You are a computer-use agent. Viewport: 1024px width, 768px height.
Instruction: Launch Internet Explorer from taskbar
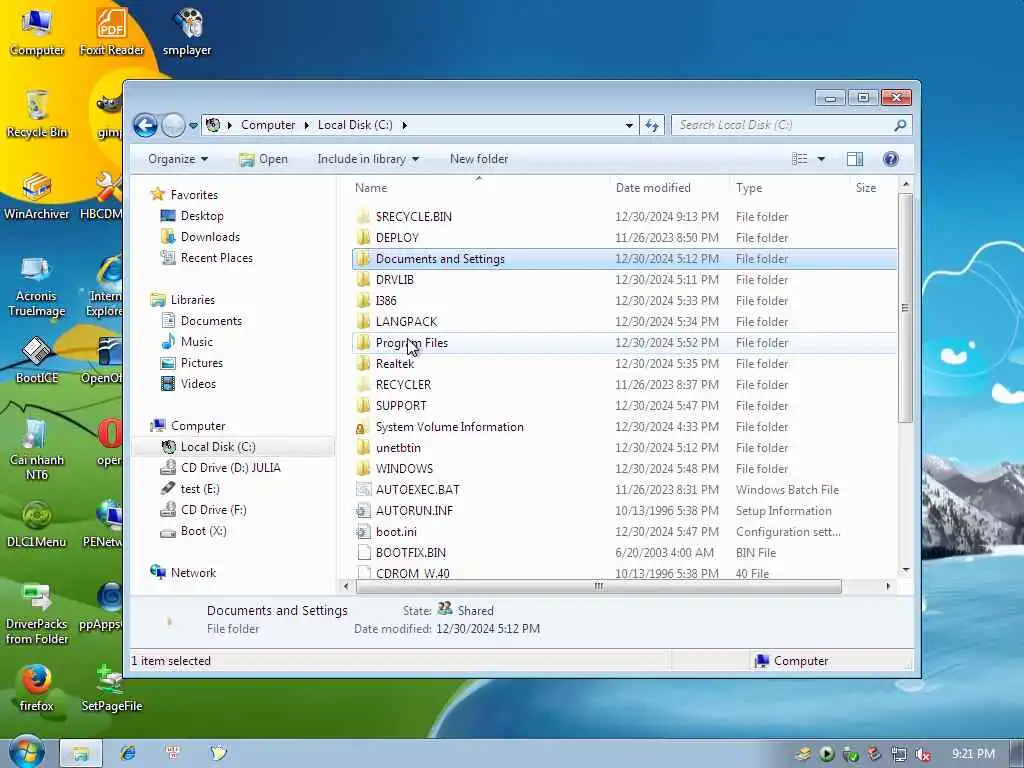(x=128, y=753)
